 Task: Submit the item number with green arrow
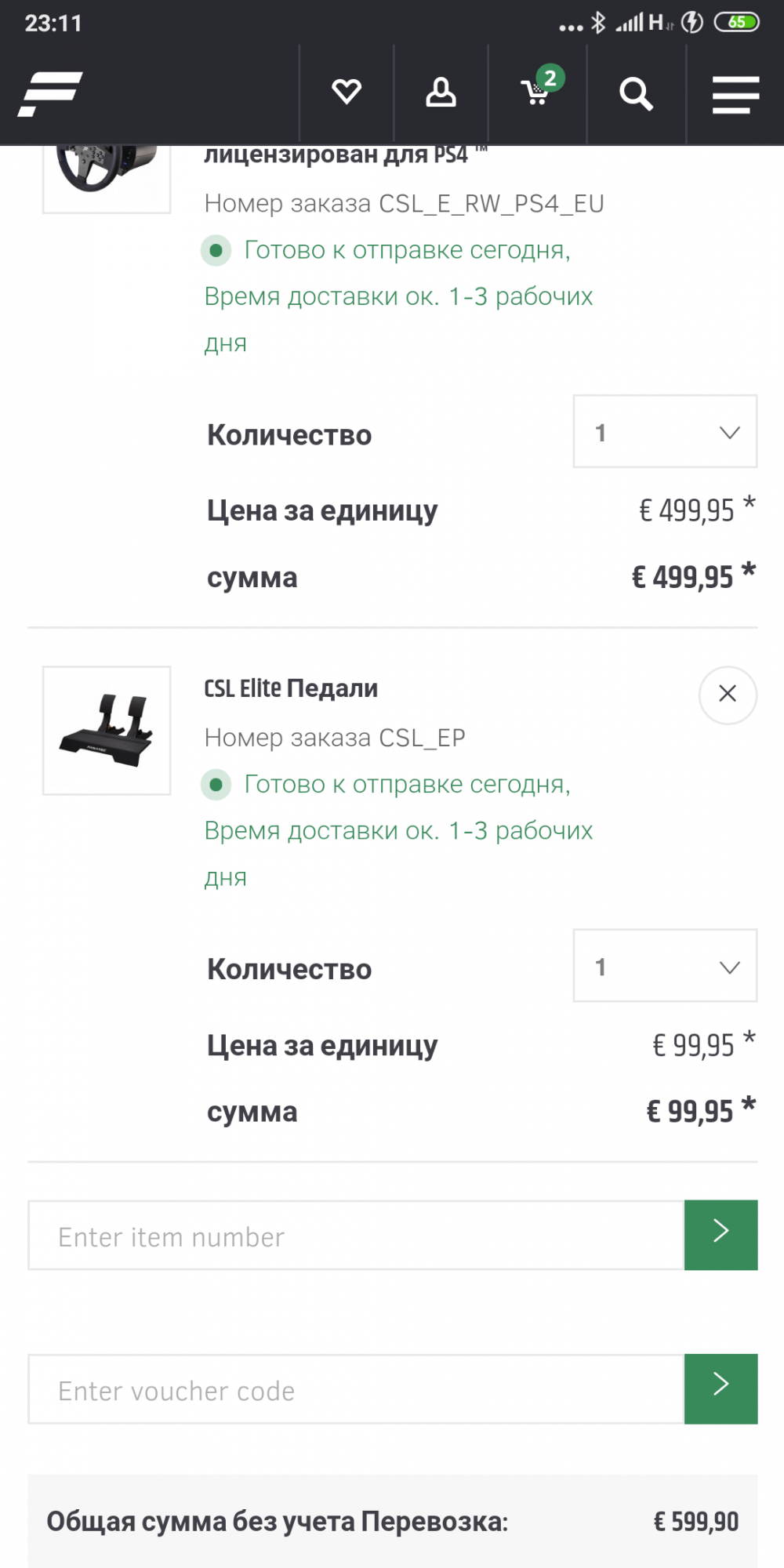[720, 1235]
